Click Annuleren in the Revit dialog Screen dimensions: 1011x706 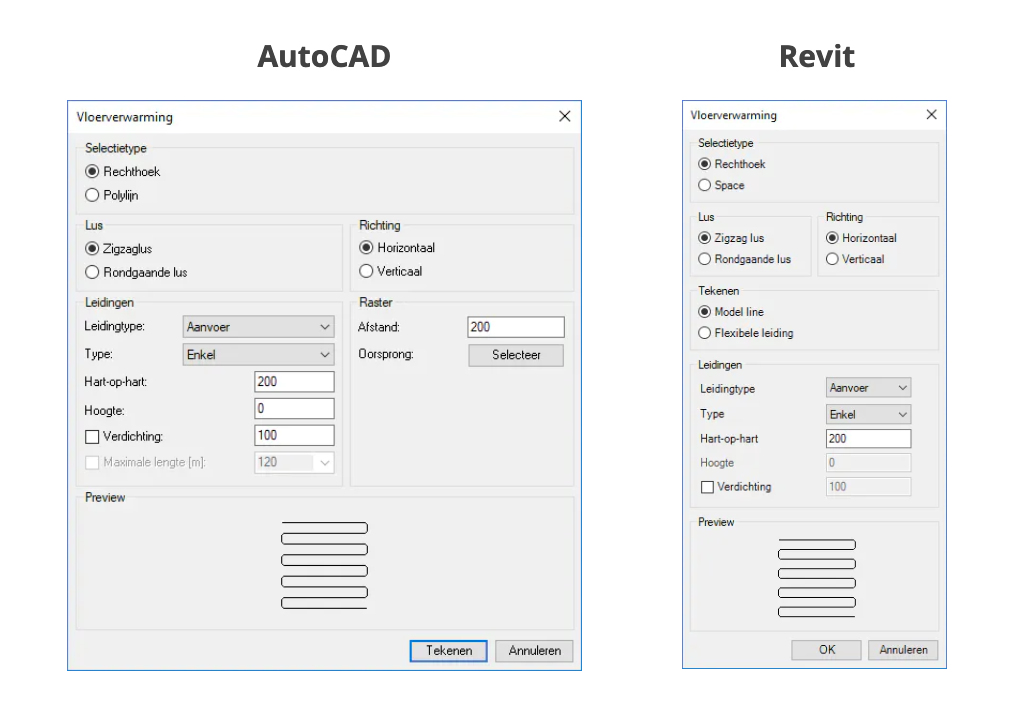point(903,650)
